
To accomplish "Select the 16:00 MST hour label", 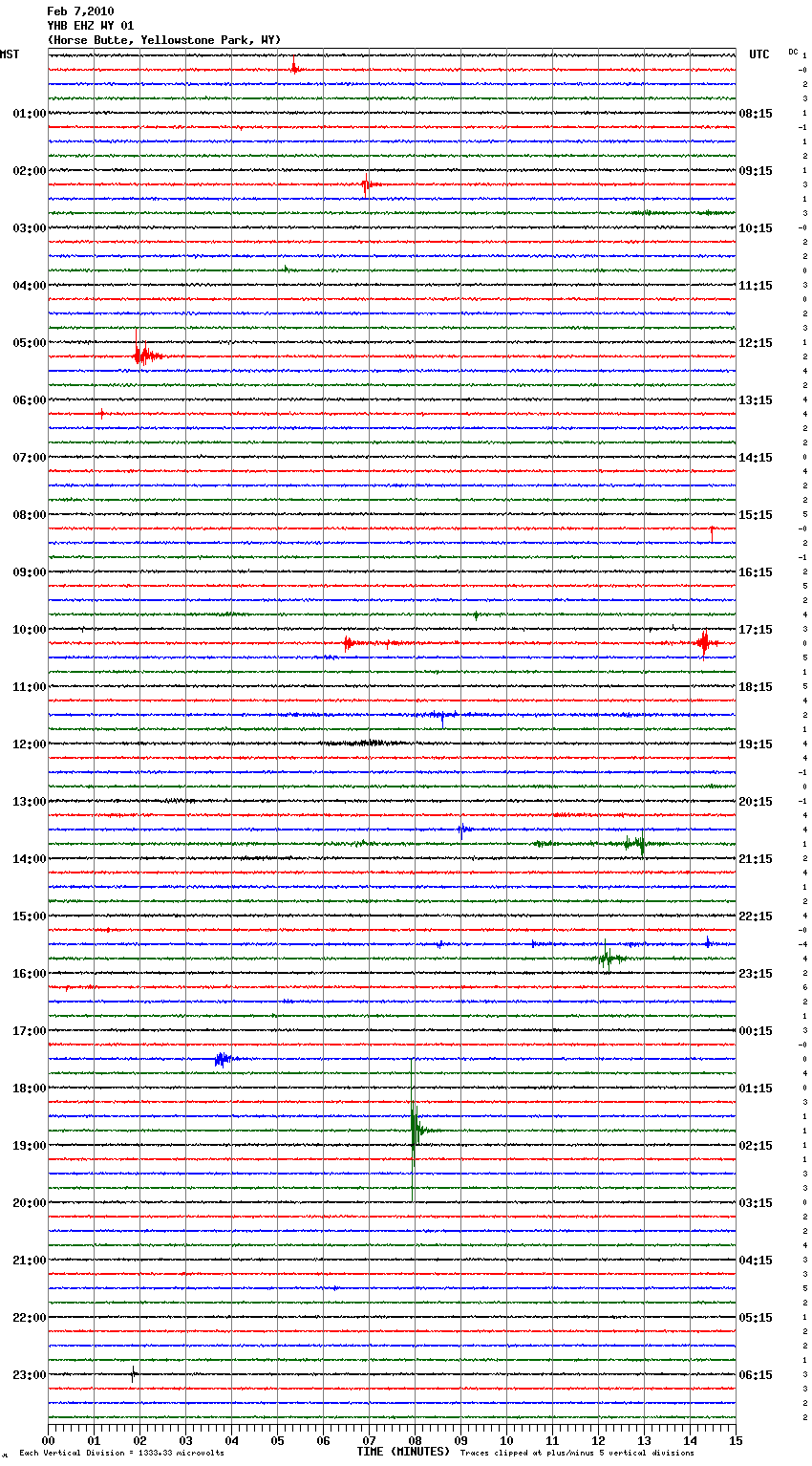I will coord(29,974).
